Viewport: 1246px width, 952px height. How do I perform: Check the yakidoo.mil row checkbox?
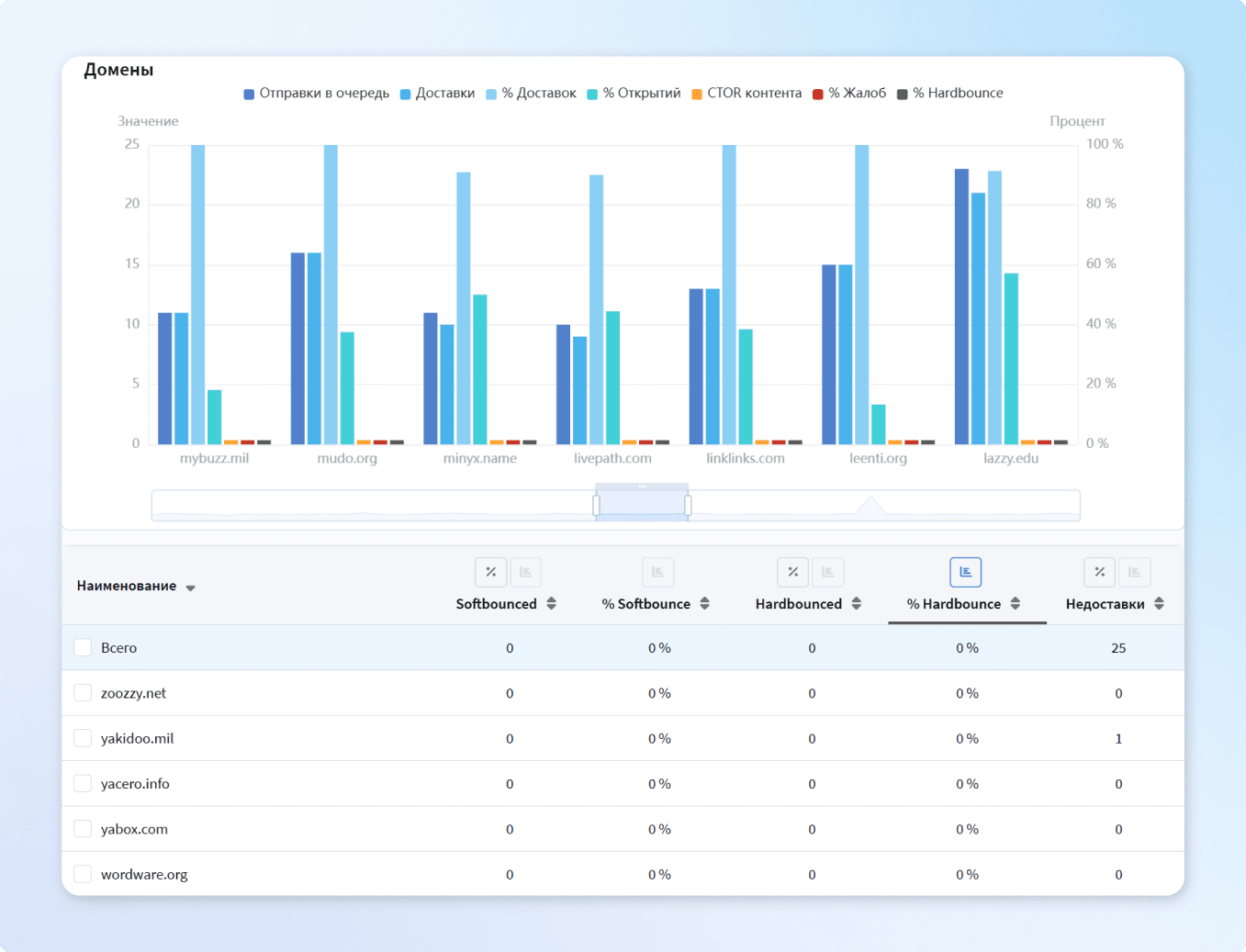pyautogui.click(x=83, y=738)
